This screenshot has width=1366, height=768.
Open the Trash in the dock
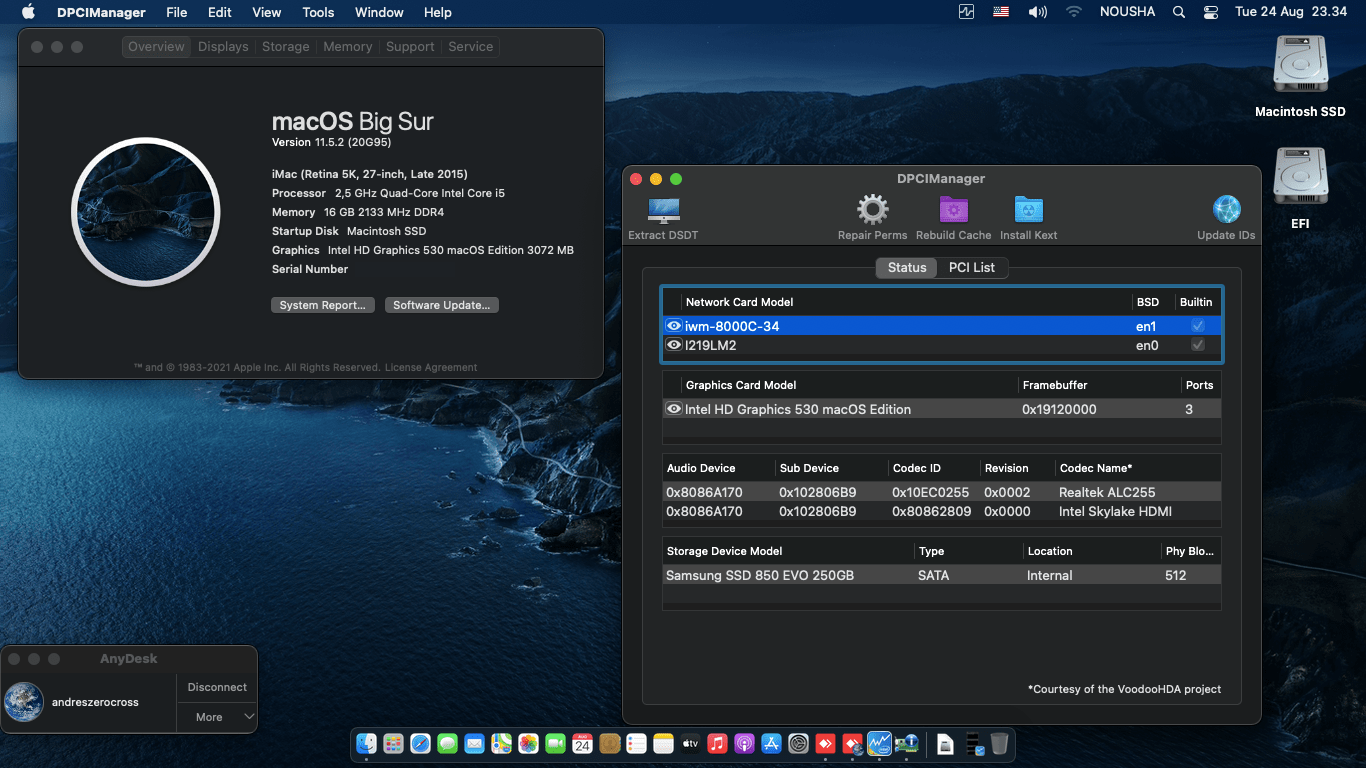click(999, 744)
